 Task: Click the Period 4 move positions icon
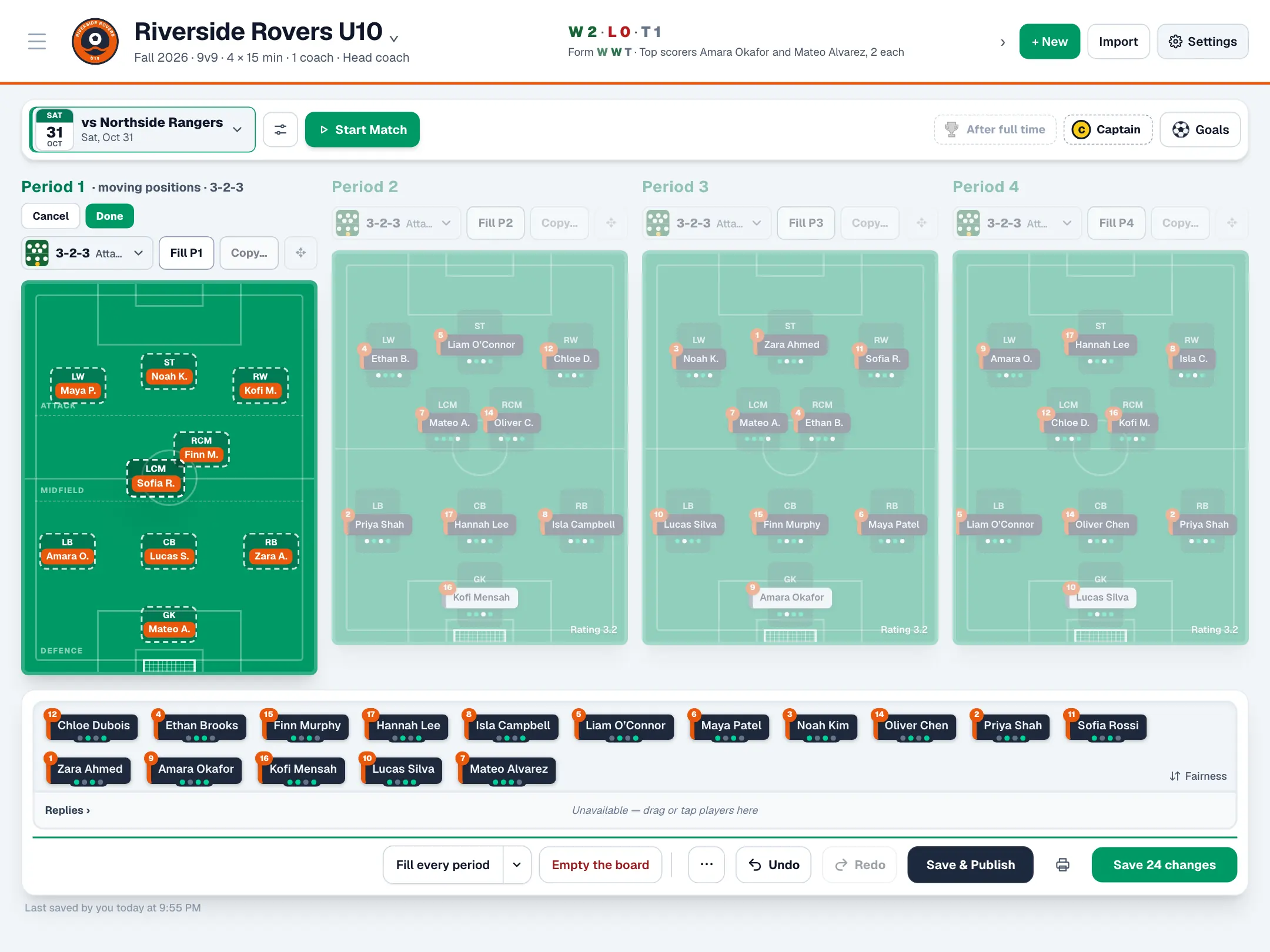(1232, 223)
